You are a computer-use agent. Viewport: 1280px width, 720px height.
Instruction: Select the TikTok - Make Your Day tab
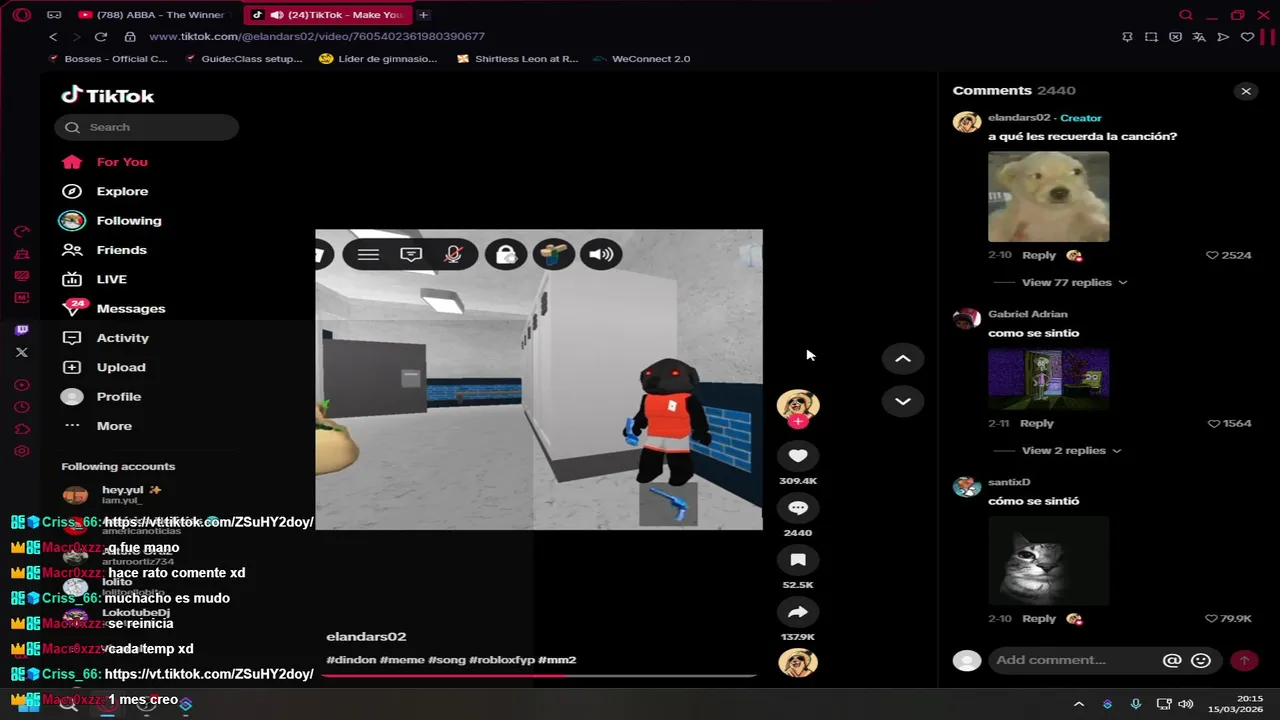pos(329,15)
